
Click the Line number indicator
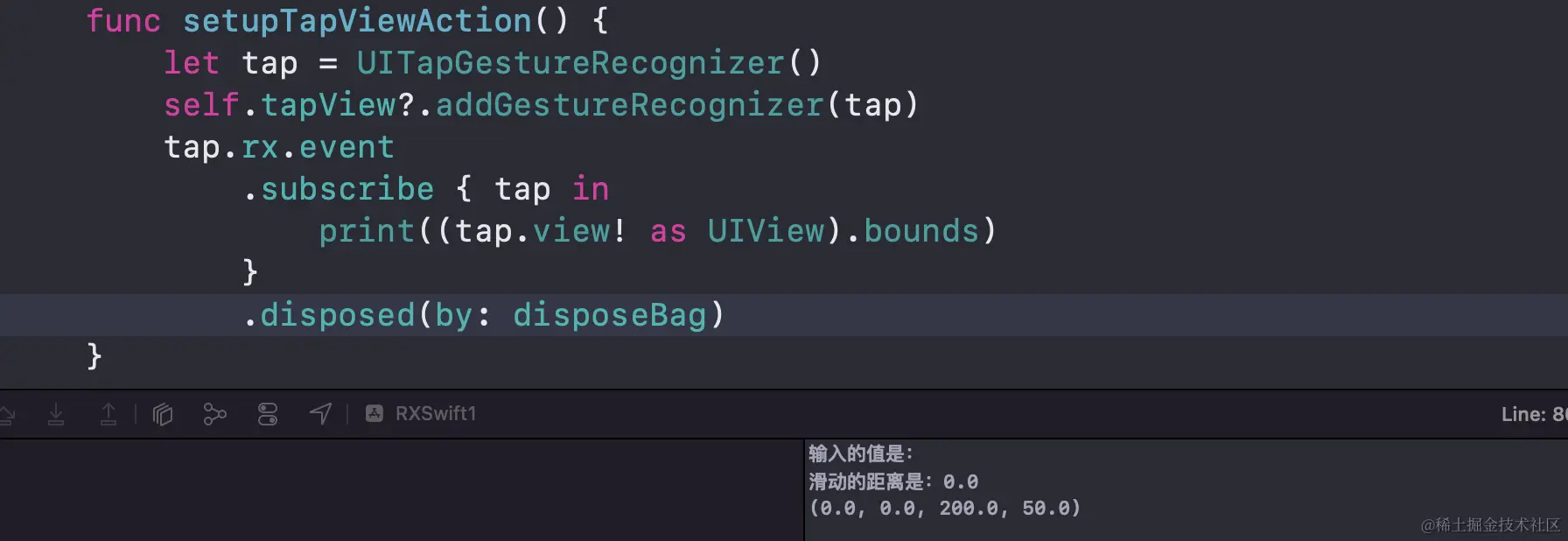point(1533,415)
